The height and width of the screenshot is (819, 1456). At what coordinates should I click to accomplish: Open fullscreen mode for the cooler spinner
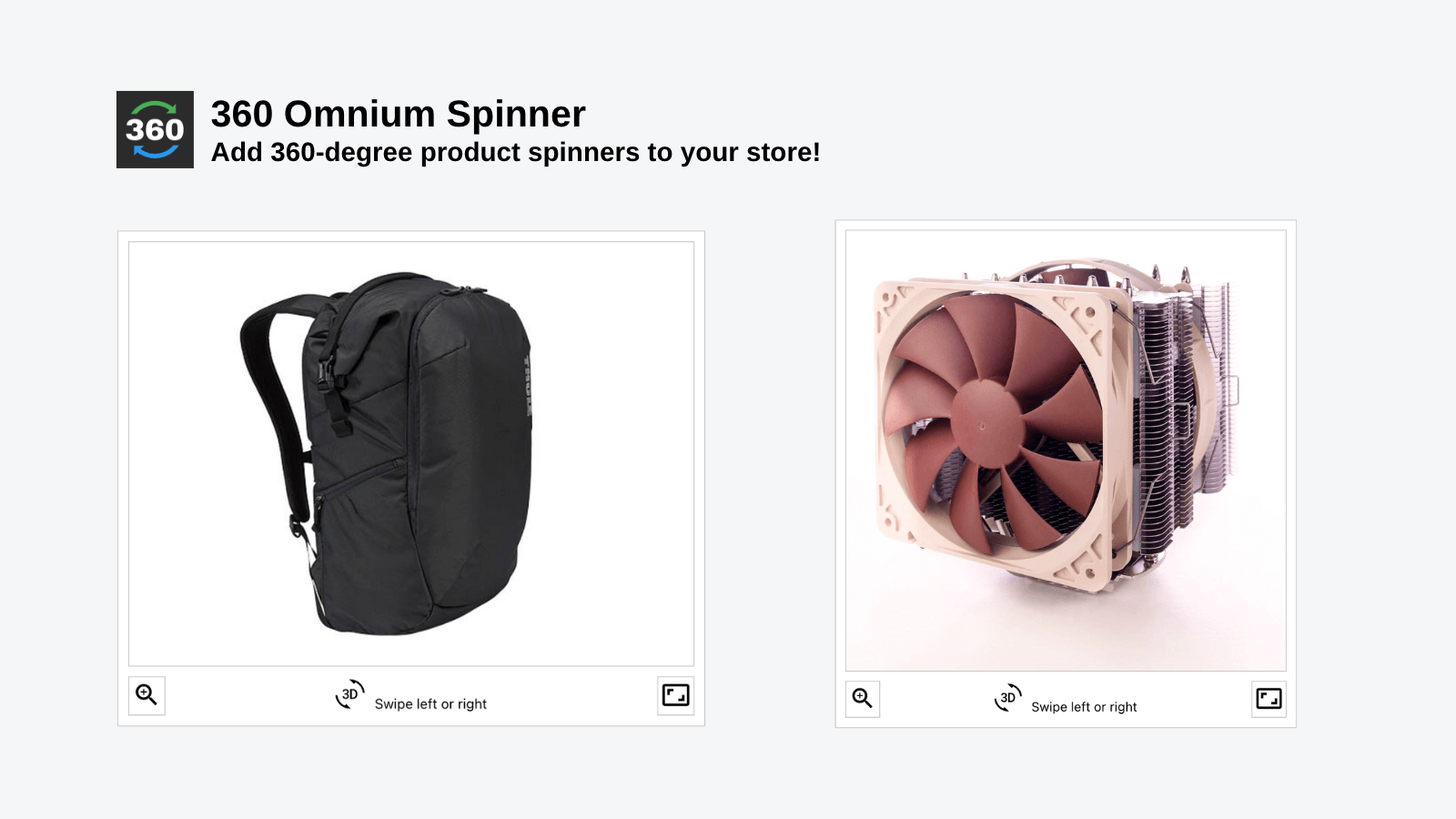1269,699
